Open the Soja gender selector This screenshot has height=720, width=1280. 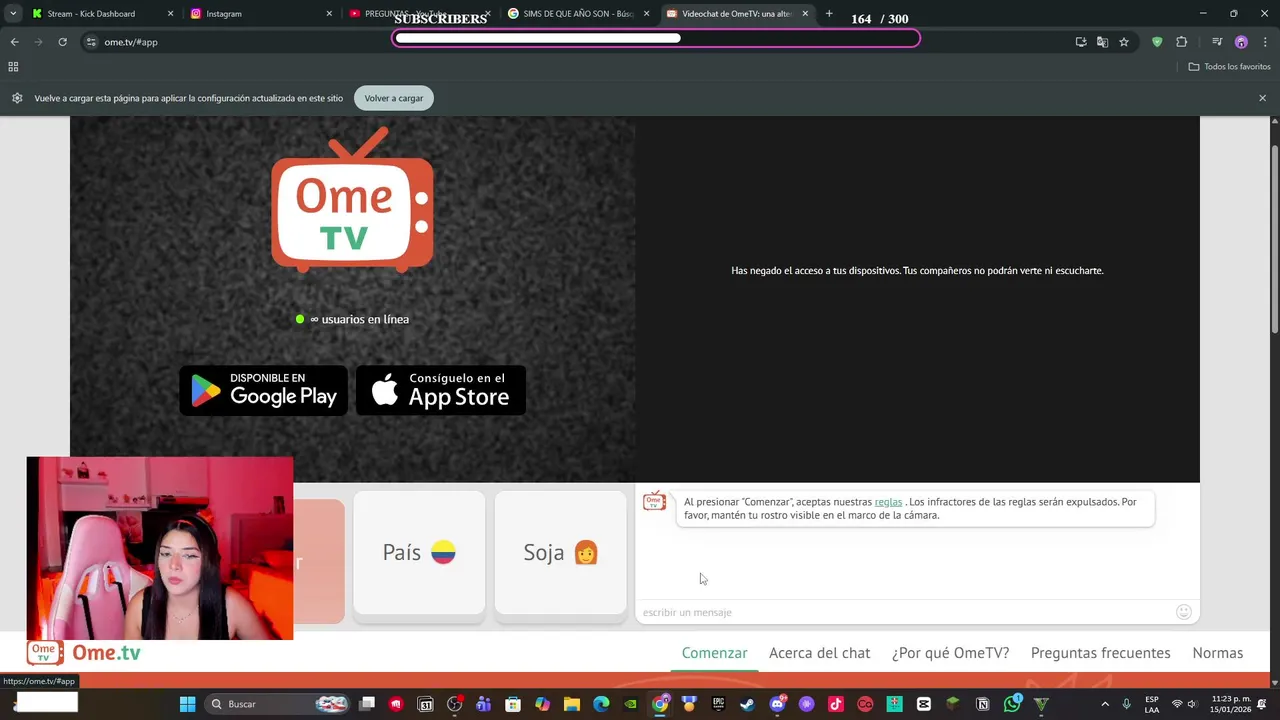[560, 553]
